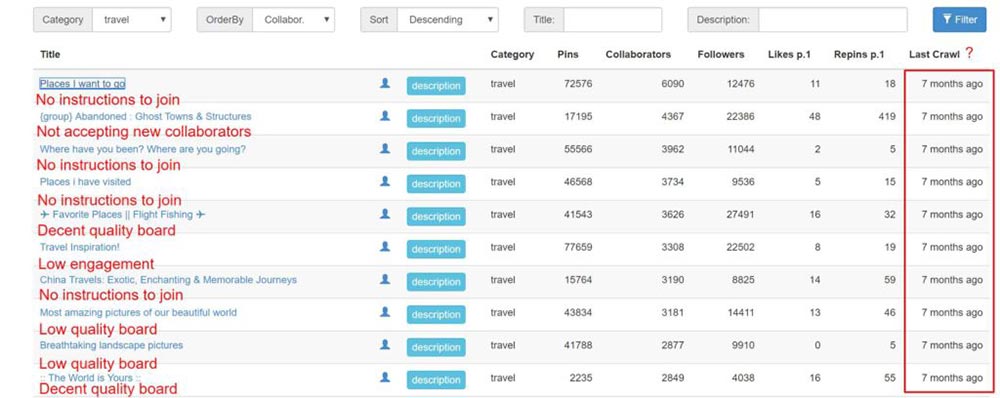
Task: Open the Places i have visited link
Action: tap(85, 181)
